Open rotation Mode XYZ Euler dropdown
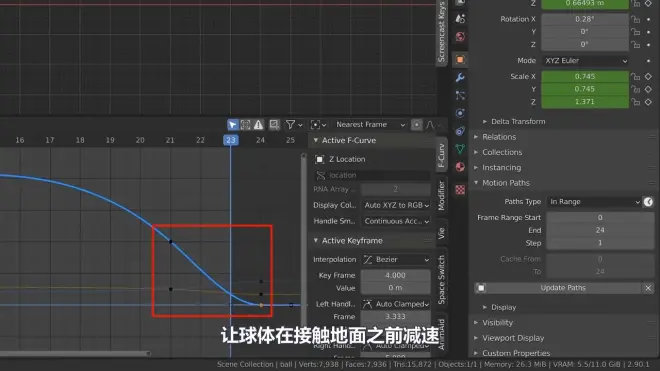This screenshot has height=371, width=660. coord(585,61)
